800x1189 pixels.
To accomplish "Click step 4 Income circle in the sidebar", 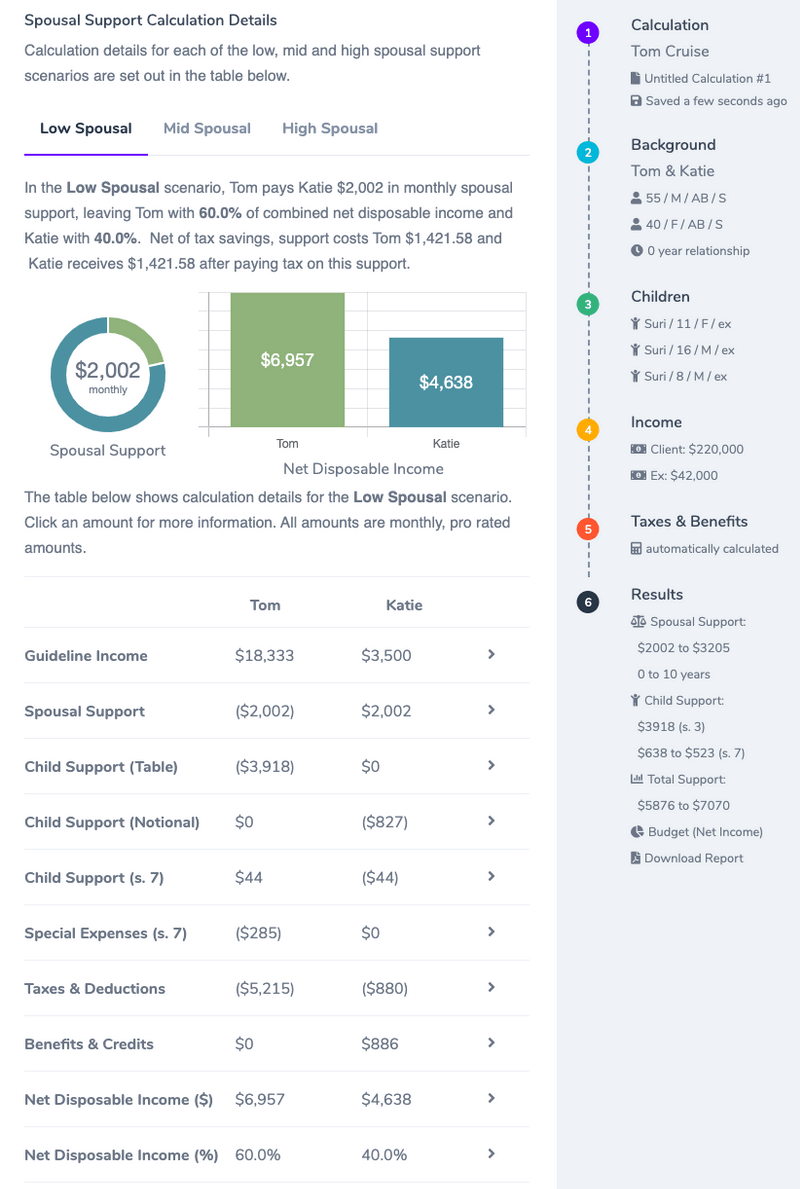I will point(588,429).
